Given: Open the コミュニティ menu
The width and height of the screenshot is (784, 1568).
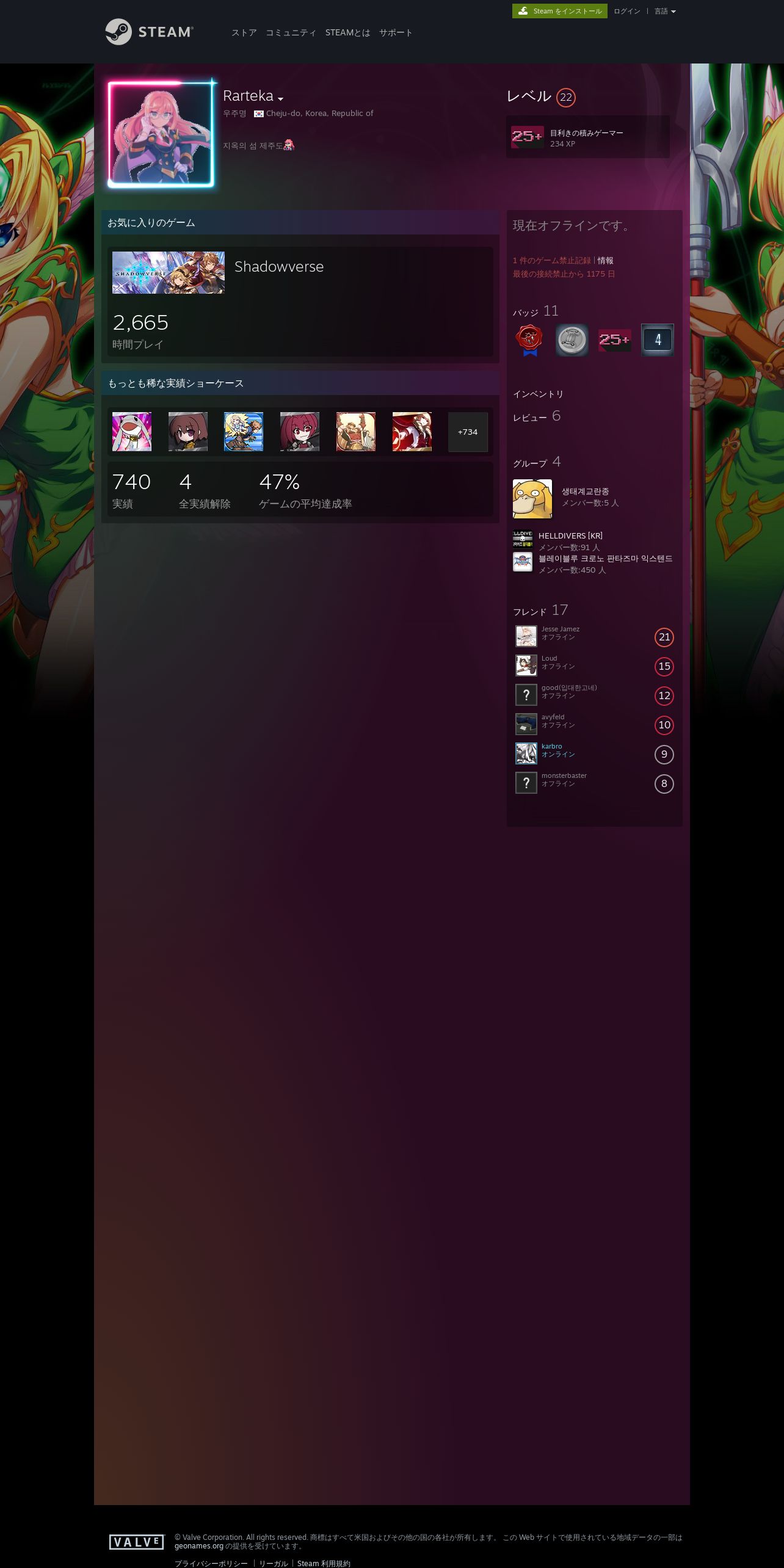Looking at the screenshot, I should 291,32.
